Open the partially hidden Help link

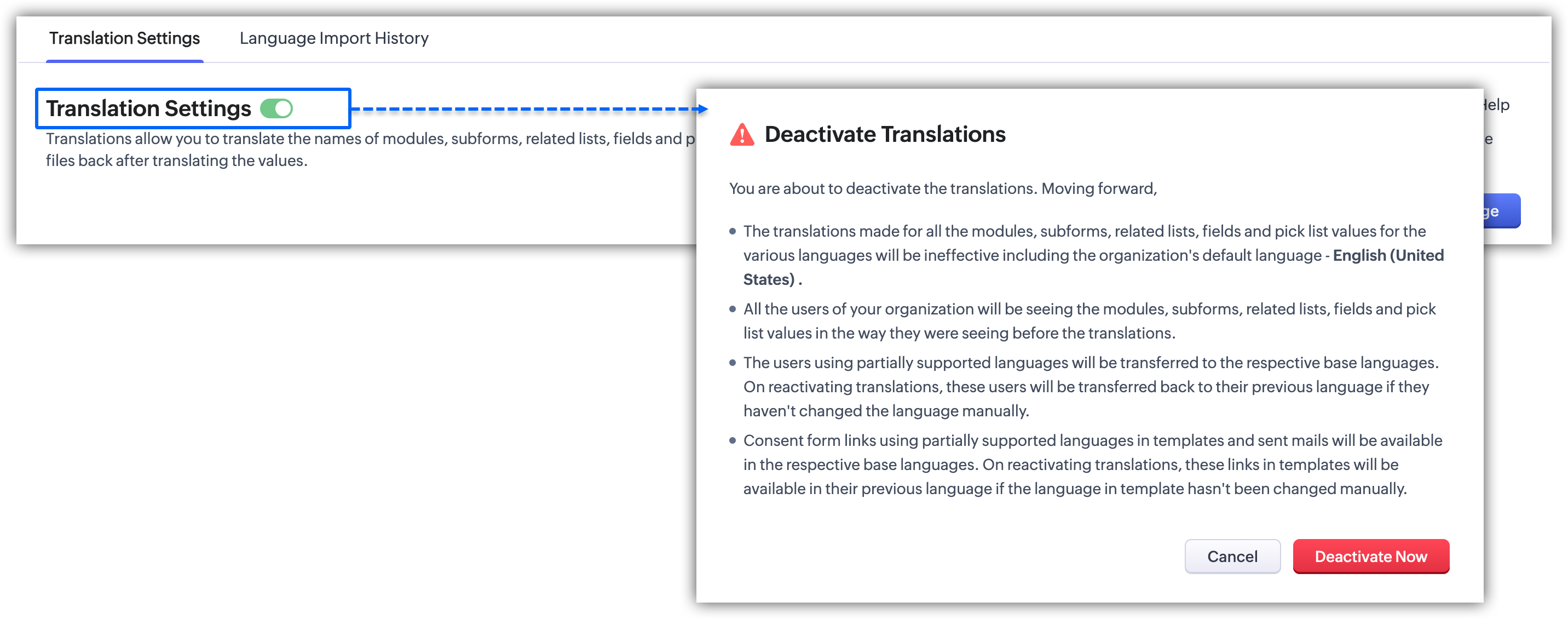tap(1496, 105)
